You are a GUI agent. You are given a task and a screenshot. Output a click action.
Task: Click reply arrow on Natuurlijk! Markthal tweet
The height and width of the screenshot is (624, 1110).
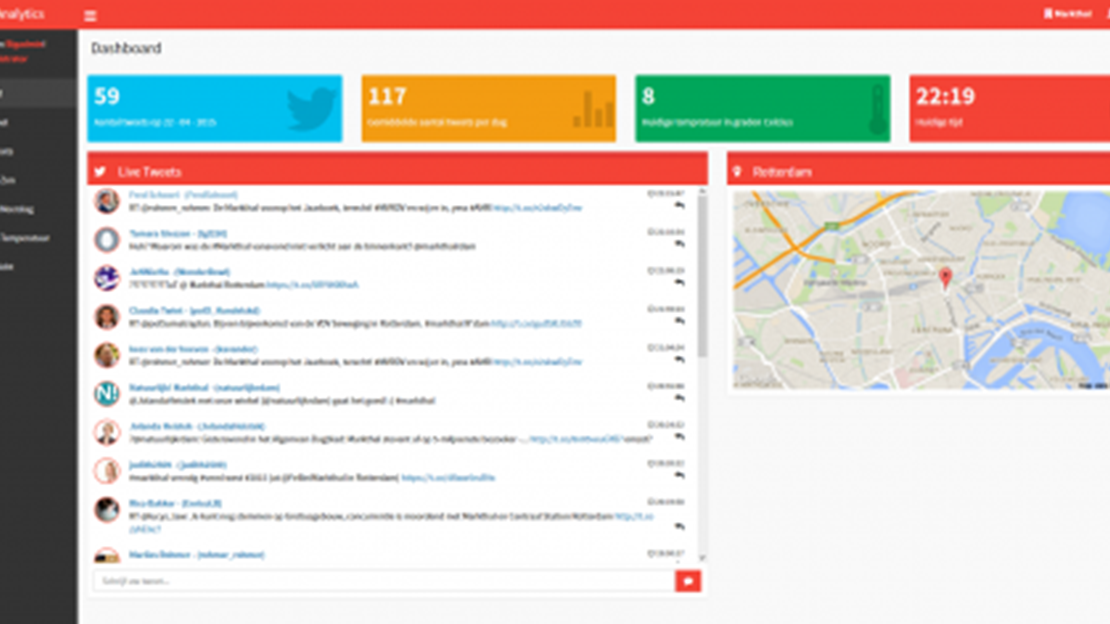pos(680,398)
